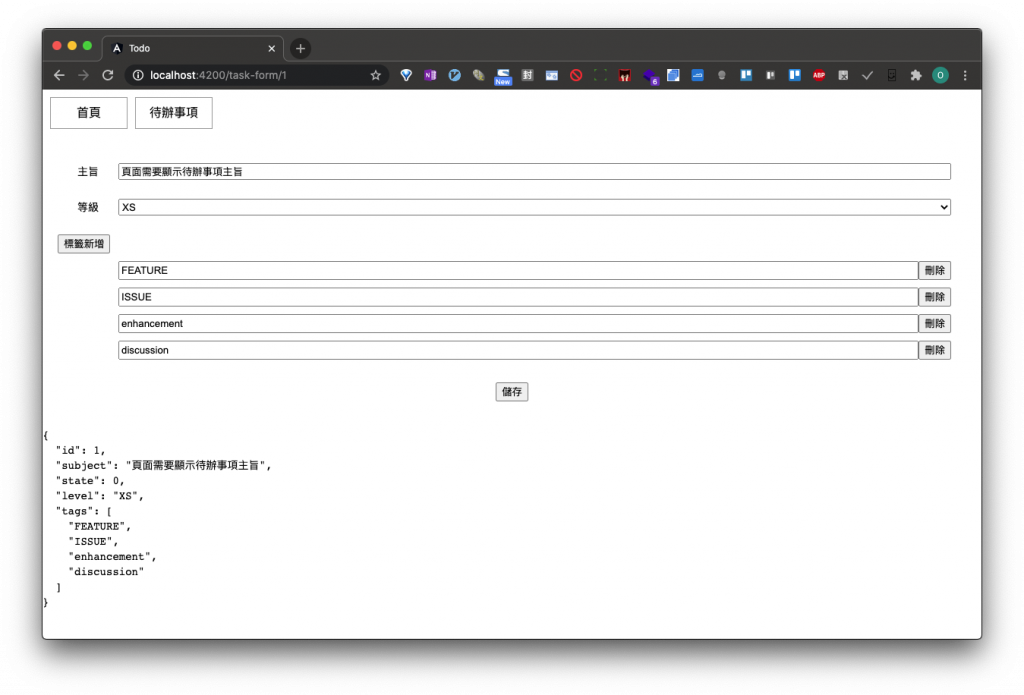Image resolution: width=1024 pixels, height=695 pixels.
Task: Edit the ISSUE tag field
Action: (518, 297)
